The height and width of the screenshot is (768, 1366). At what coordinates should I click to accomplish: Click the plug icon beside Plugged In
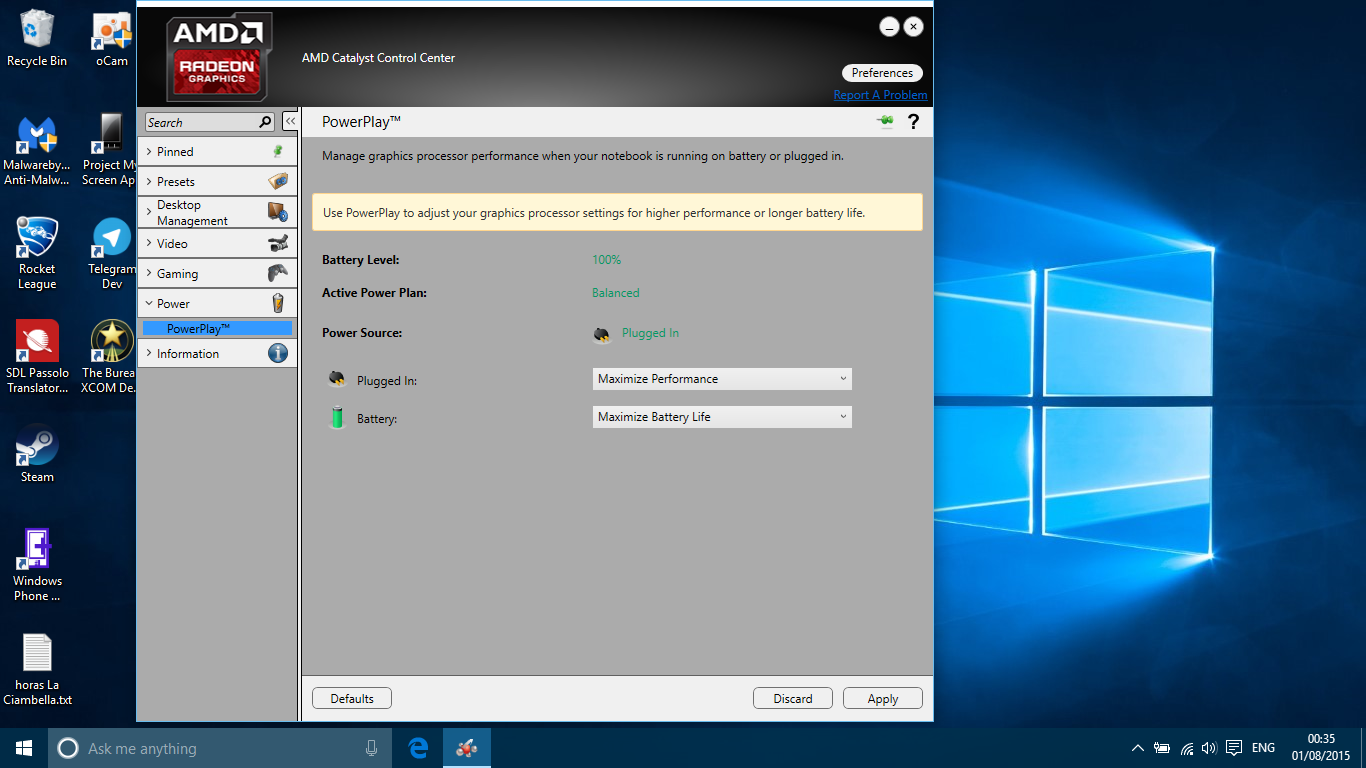(338, 379)
